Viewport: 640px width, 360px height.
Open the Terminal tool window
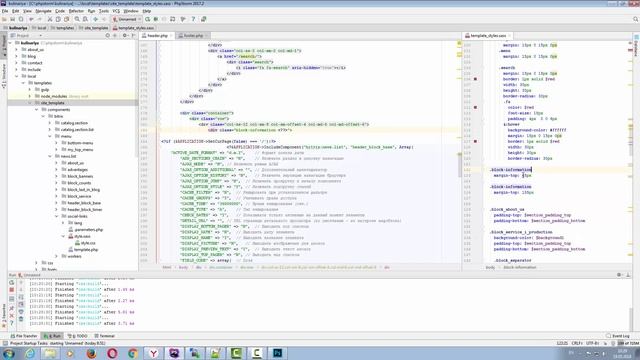coord(105,336)
